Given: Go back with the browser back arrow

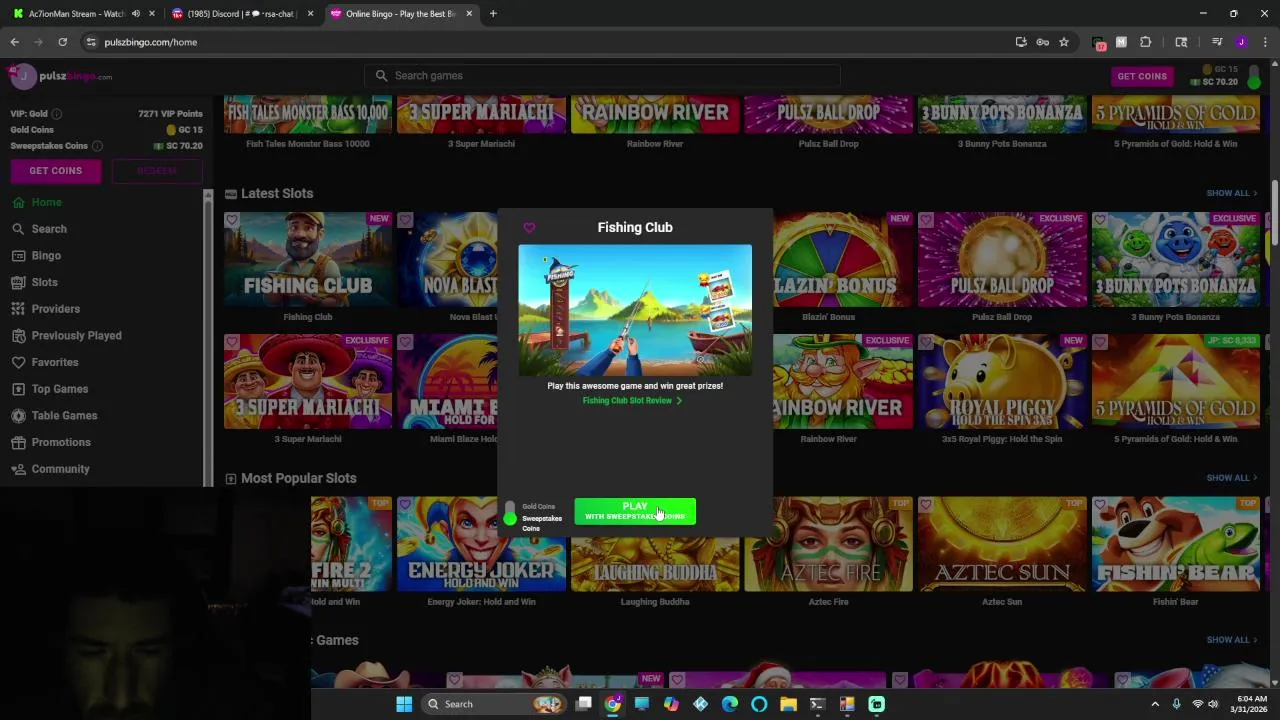Looking at the screenshot, I should click(x=15, y=42).
